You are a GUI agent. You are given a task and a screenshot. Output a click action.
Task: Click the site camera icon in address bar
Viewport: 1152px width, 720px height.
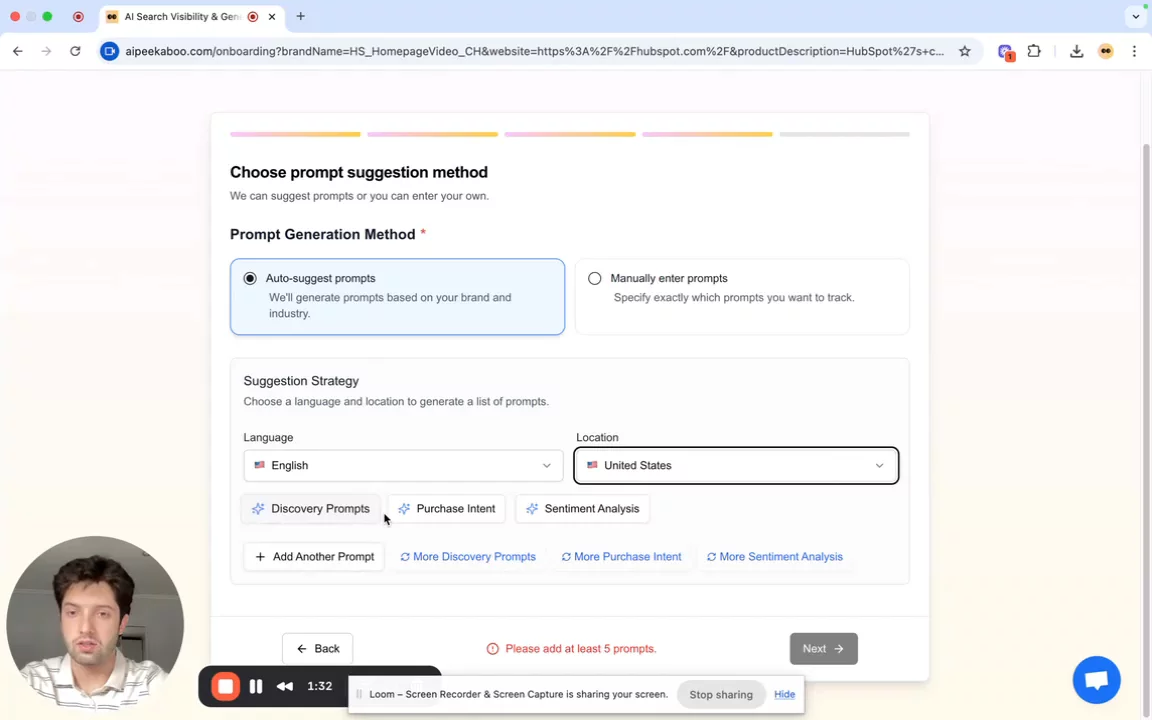109,51
